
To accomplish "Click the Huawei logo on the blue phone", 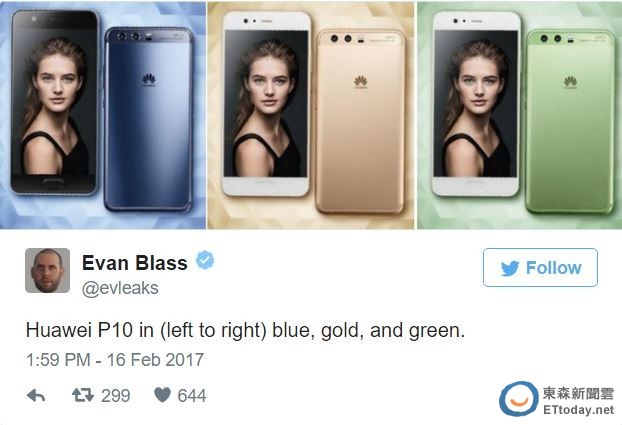I will pos(149,79).
